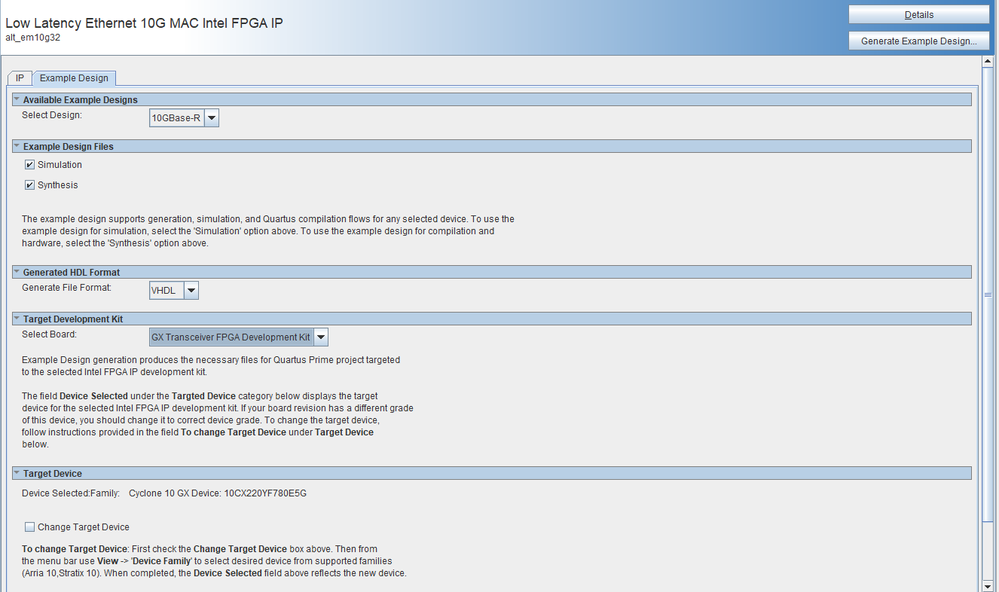Uncheck the Synthesis checkbox
Image resolution: width=999 pixels, height=592 pixels.
click(x=29, y=185)
